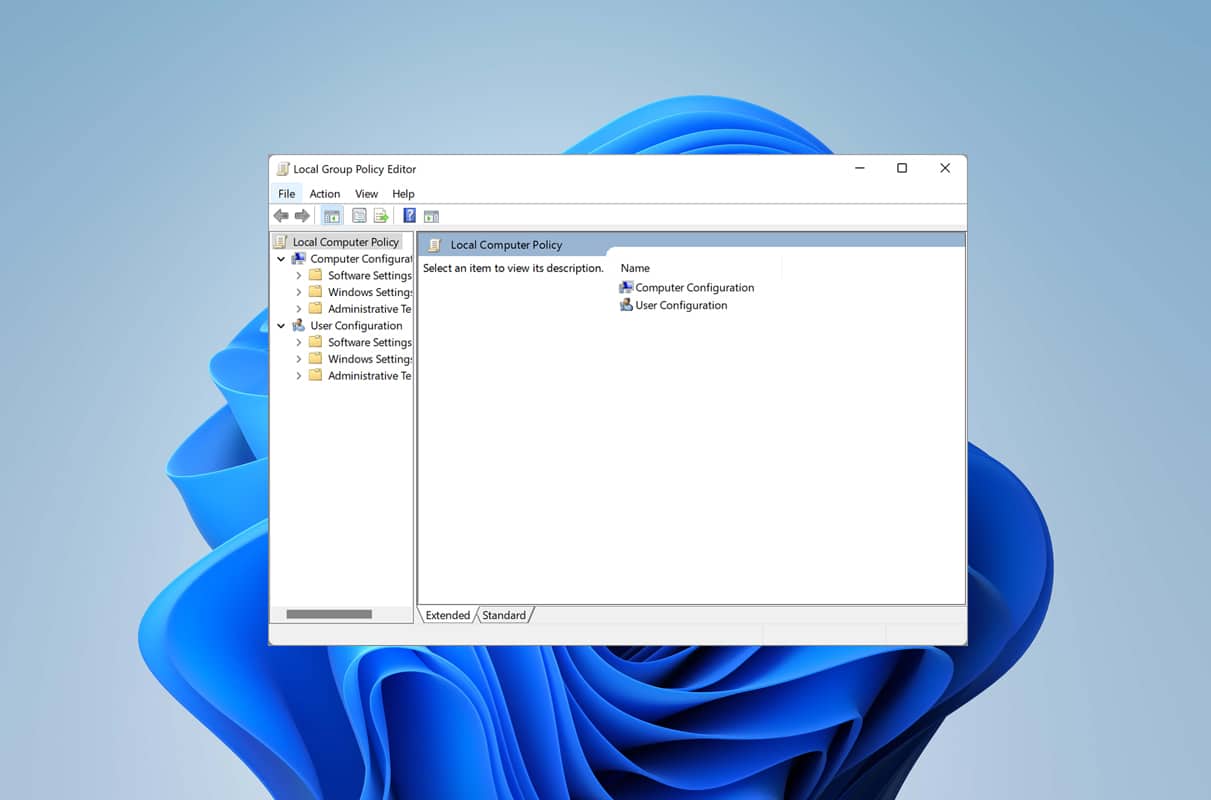Click the Properties toolbar icon

coord(359,215)
